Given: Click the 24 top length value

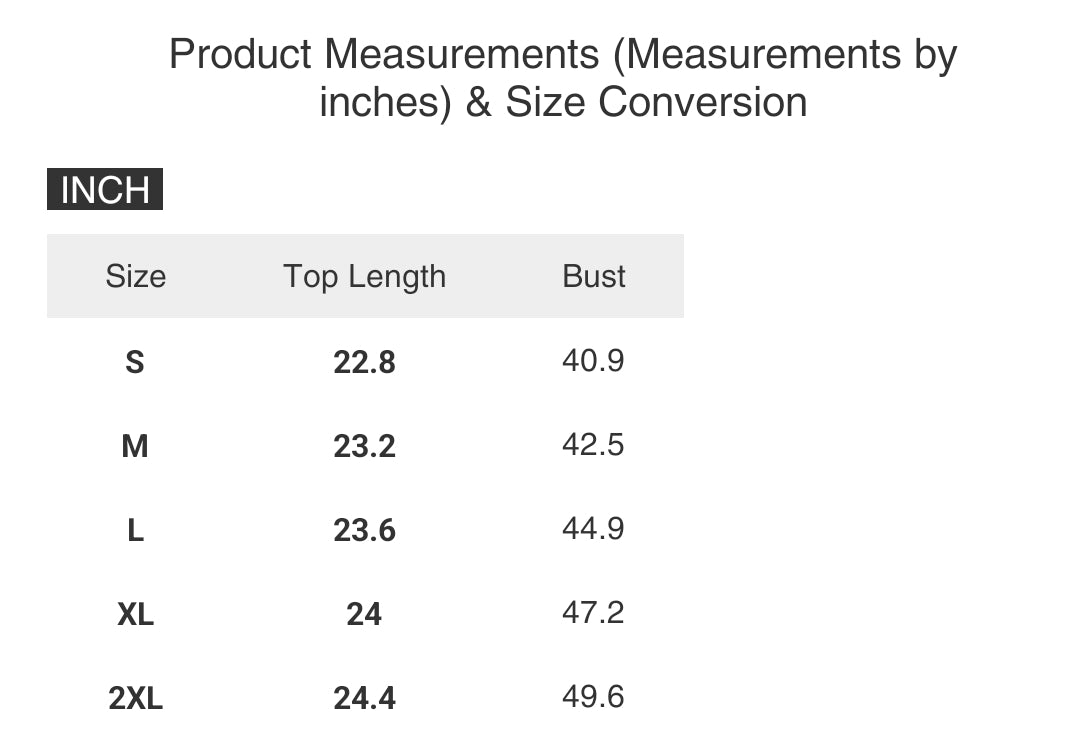Looking at the screenshot, I should tap(364, 614).
